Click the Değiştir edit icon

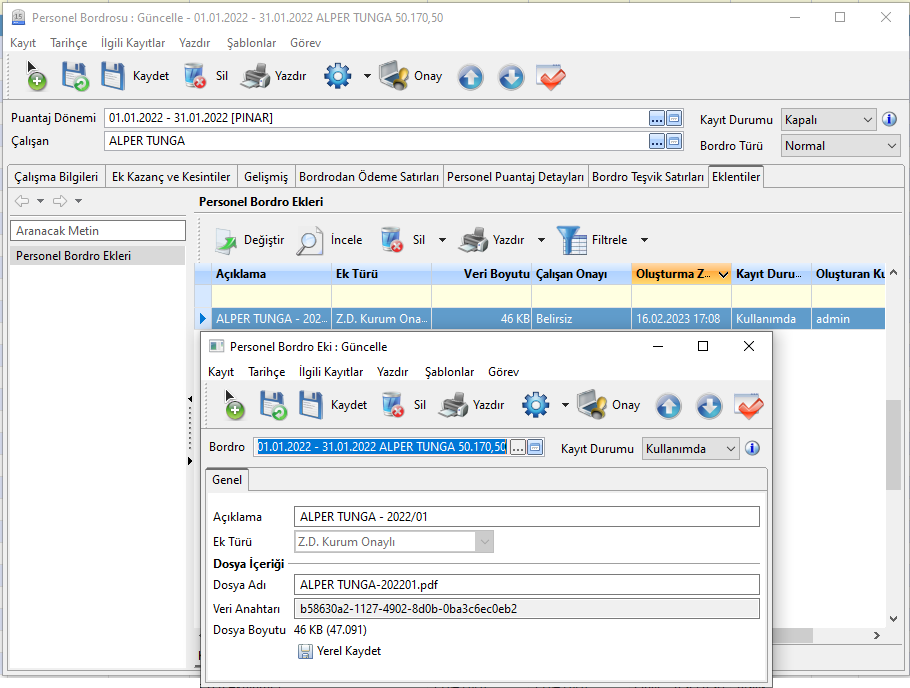click(x=226, y=240)
